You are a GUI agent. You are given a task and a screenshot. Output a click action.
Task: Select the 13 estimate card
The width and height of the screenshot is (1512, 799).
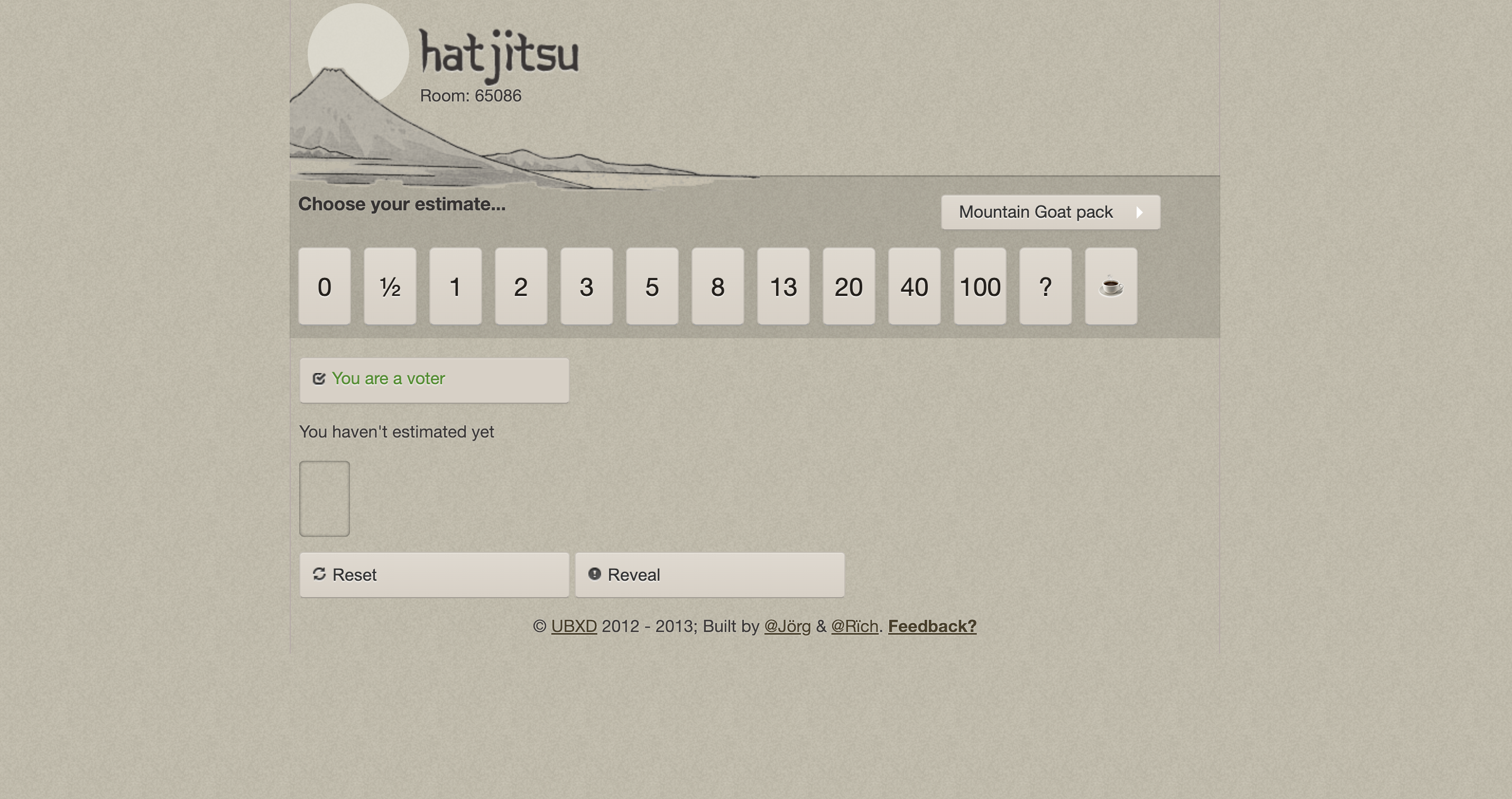click(783, 286)
